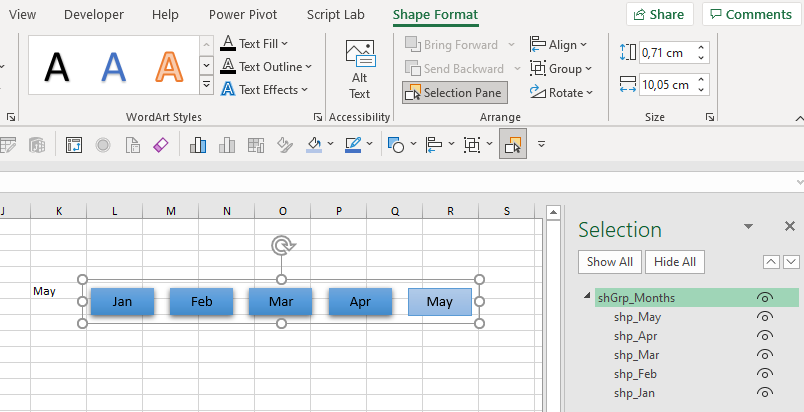
Task: Switch to Power Pivot tab
Action: 243,14
